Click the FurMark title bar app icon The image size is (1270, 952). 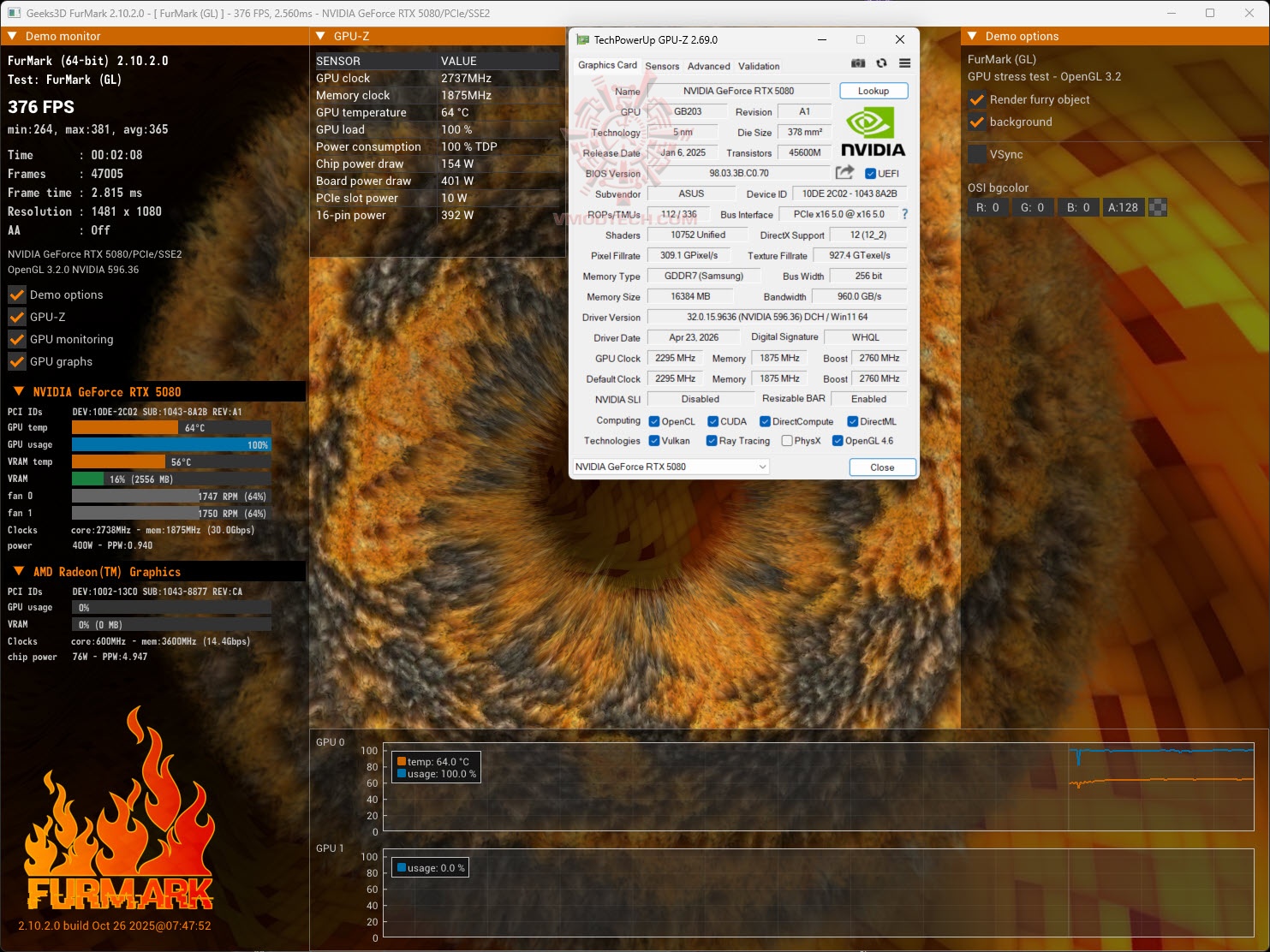[x=15, y=13]
